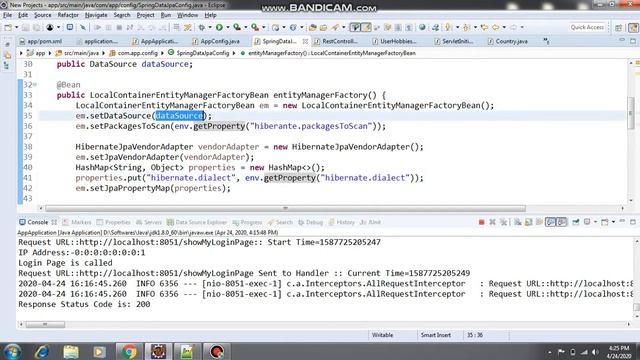Collapse the method fold at line 32
This screenshot has height=360, width=640.
[x=35, y=84]
